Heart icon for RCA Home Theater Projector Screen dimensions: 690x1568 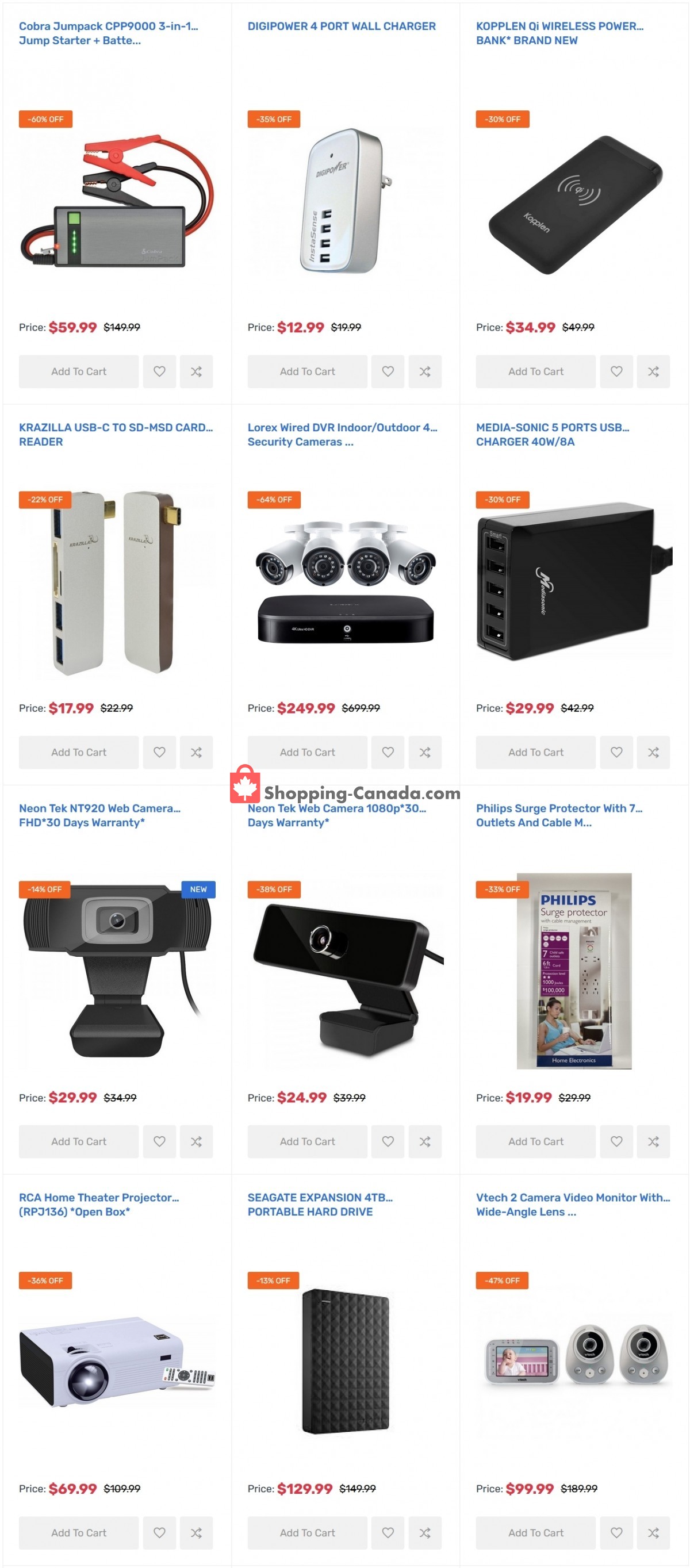click(159, 1532)
